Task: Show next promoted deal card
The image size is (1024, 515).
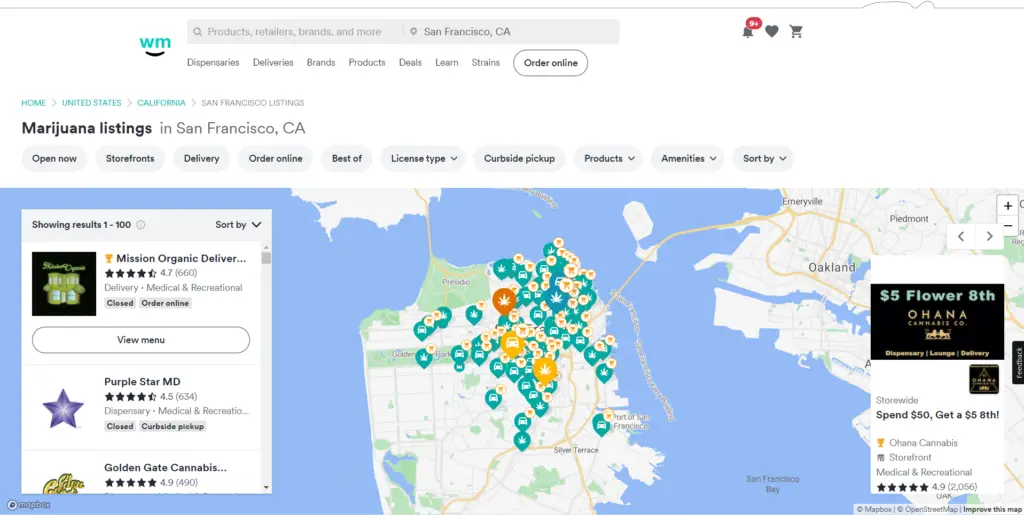Action: (989, 236)
